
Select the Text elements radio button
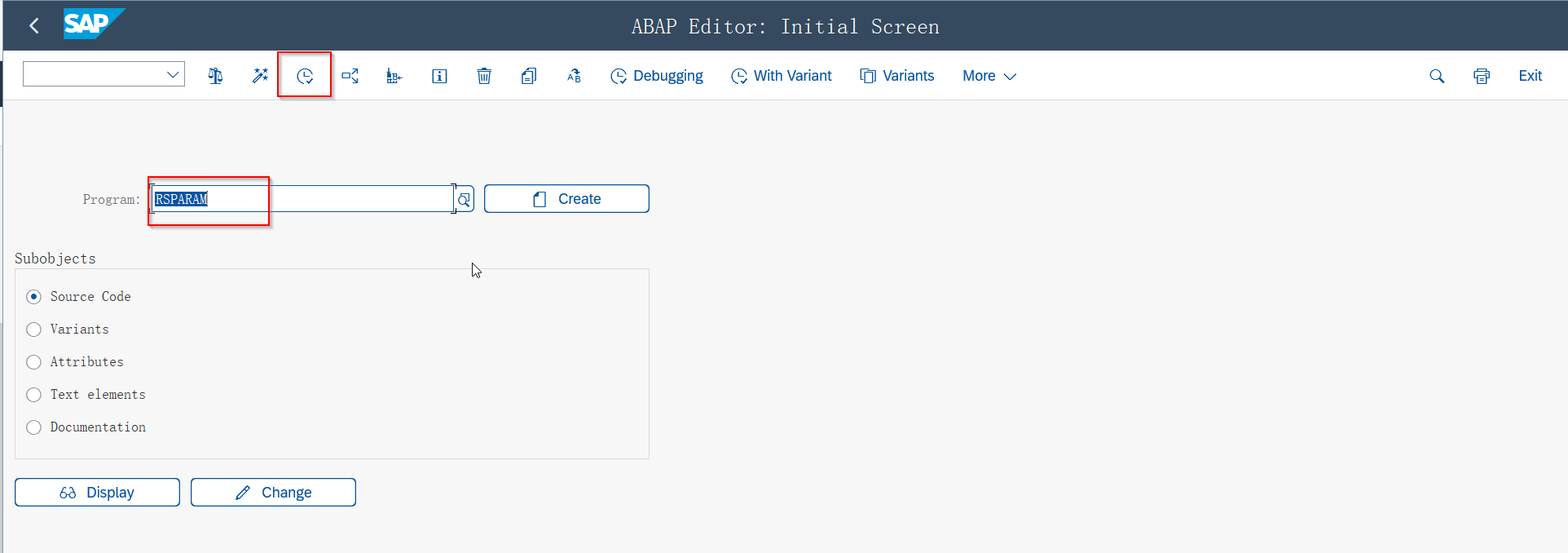33,395
